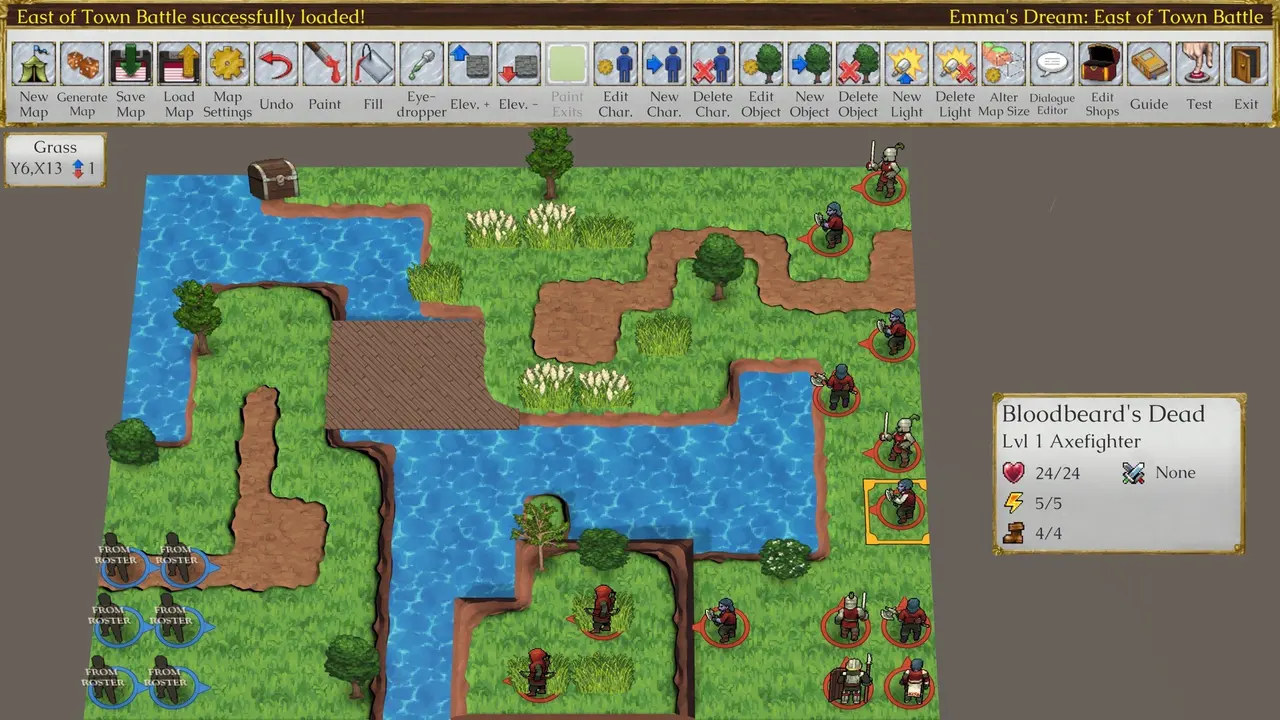Select the New Object tree icon
1280x720 pixels.
pos(809,64)
